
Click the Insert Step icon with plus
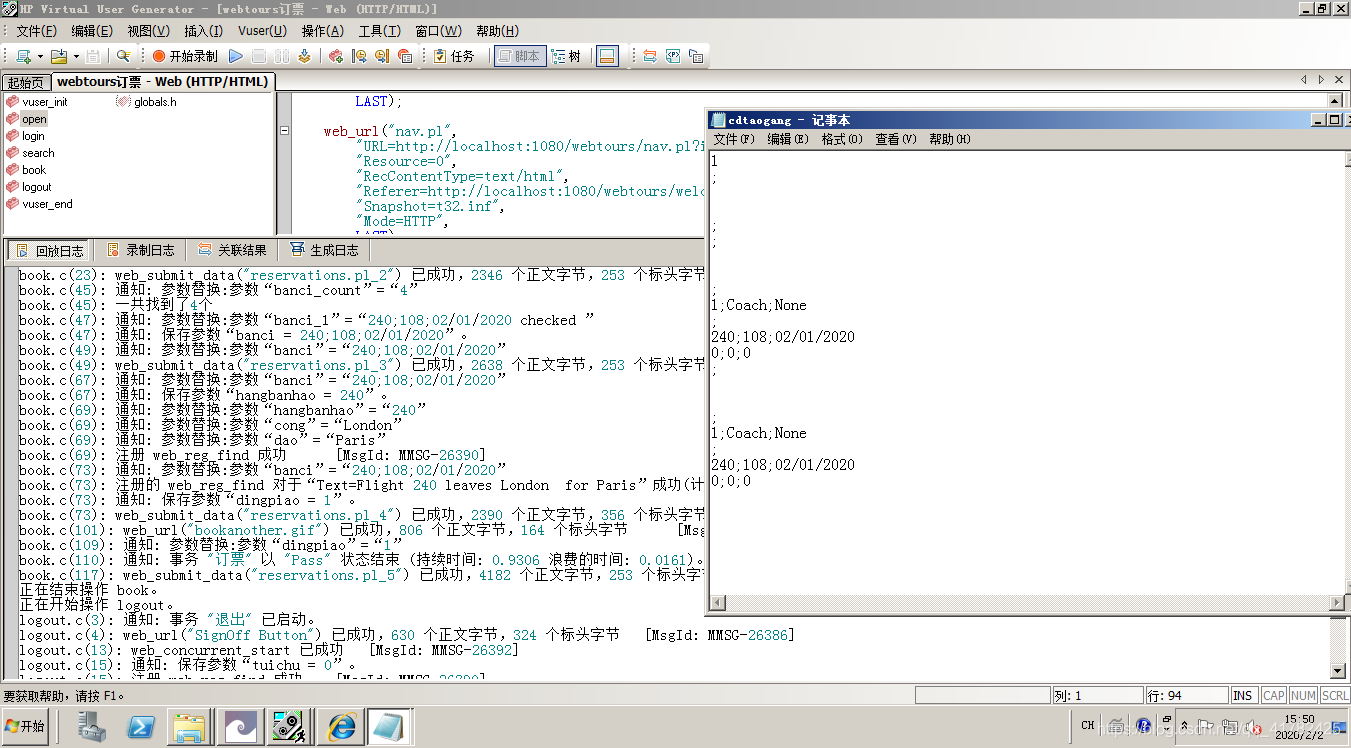point(336,56)
